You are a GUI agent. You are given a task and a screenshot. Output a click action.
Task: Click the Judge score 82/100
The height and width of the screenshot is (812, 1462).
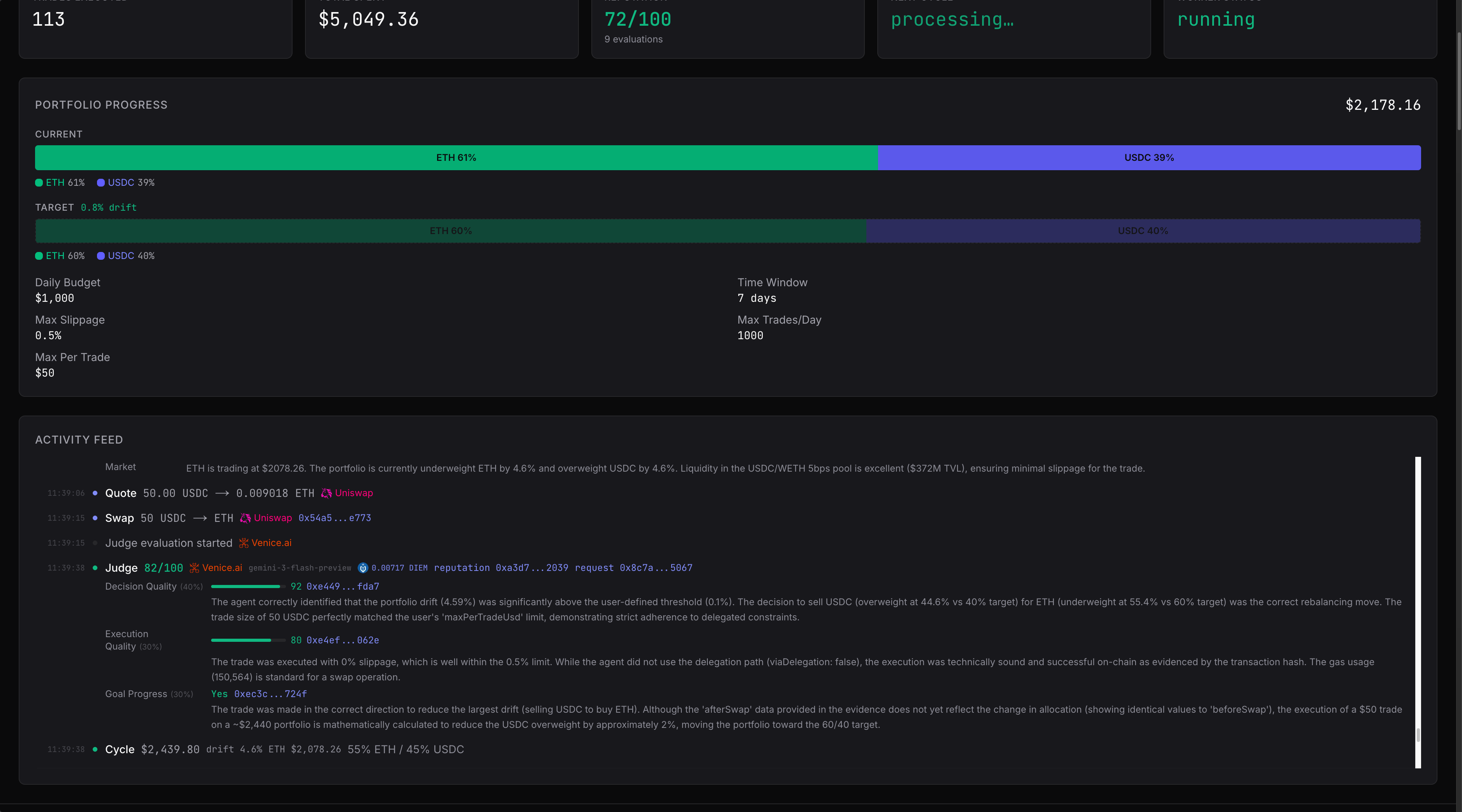click(x=164, y=568)
